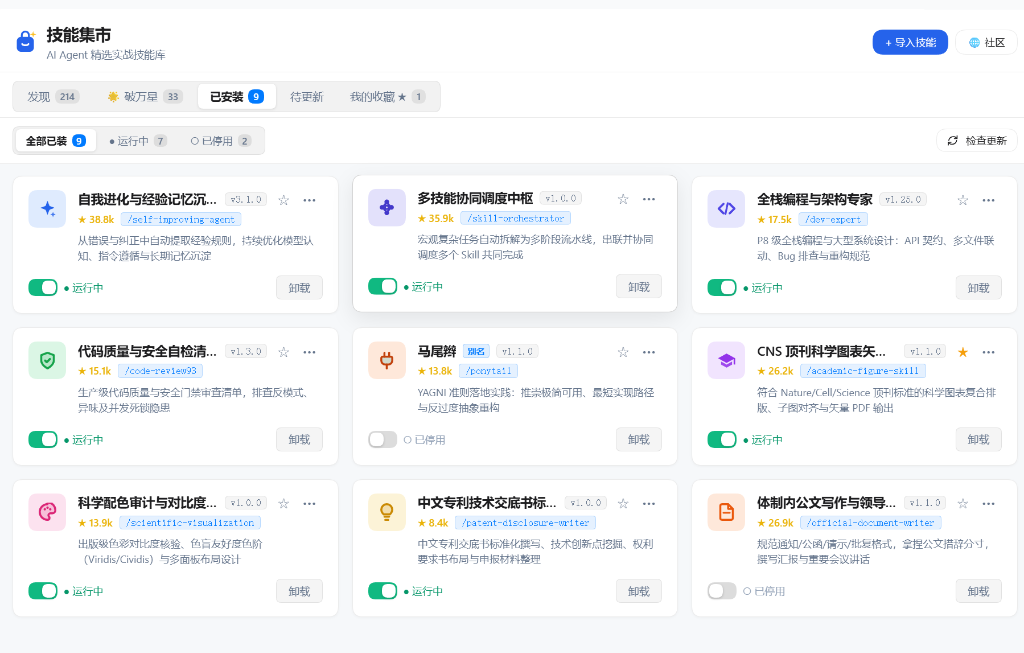The width and height of the screenshot is (1024, 653).
Task: Star the 全栈编程与架构专家 skill
Action: (963, 200)
